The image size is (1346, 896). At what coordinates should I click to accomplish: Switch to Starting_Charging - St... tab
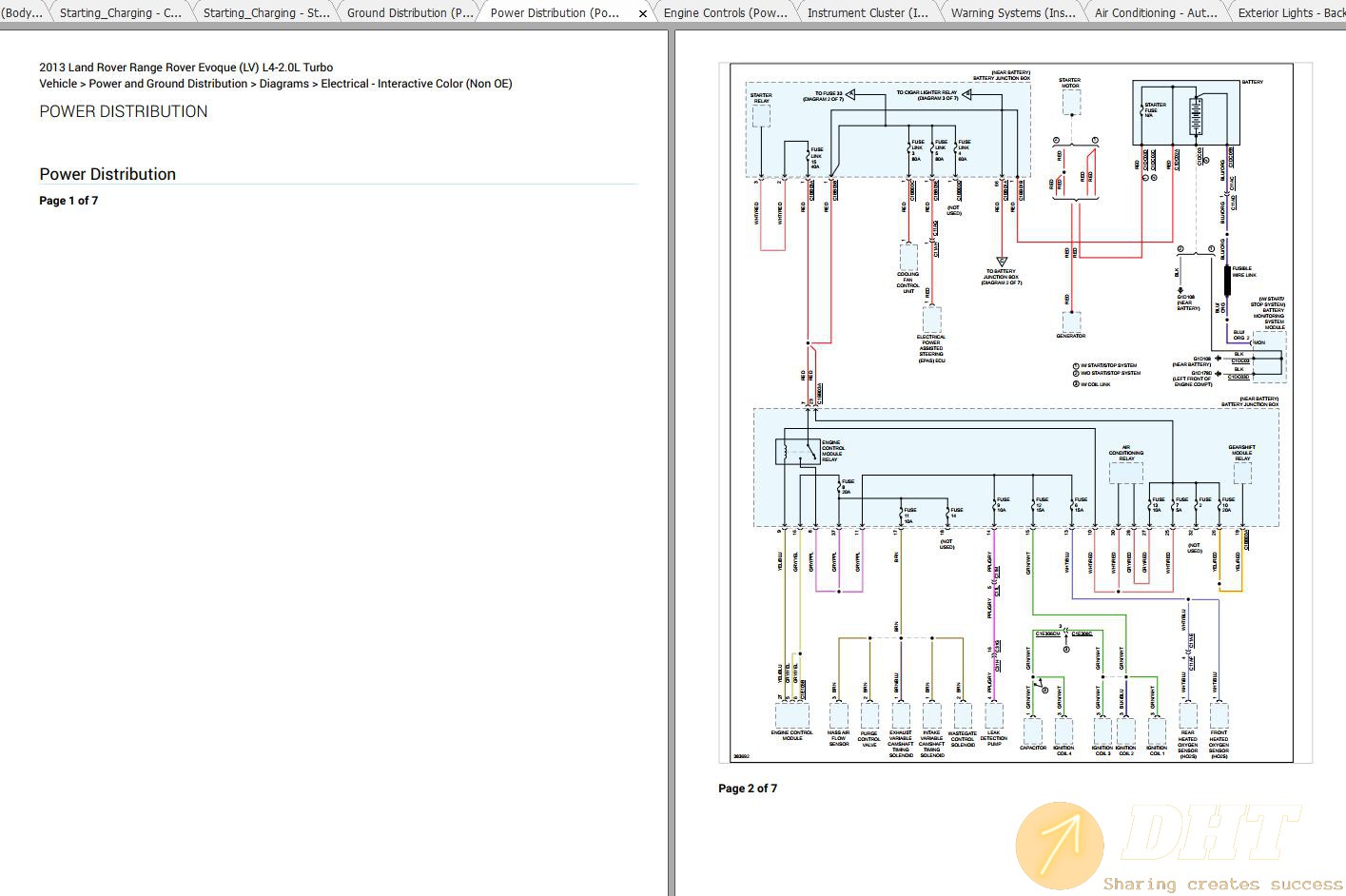pos(266,13)
